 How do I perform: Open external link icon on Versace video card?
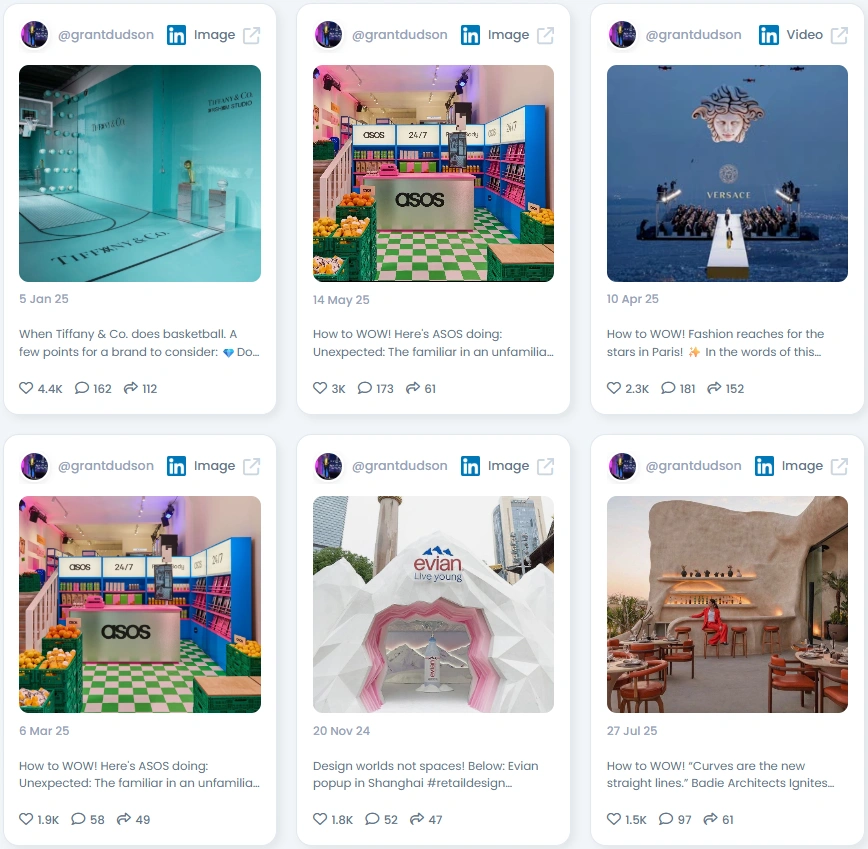839,35
